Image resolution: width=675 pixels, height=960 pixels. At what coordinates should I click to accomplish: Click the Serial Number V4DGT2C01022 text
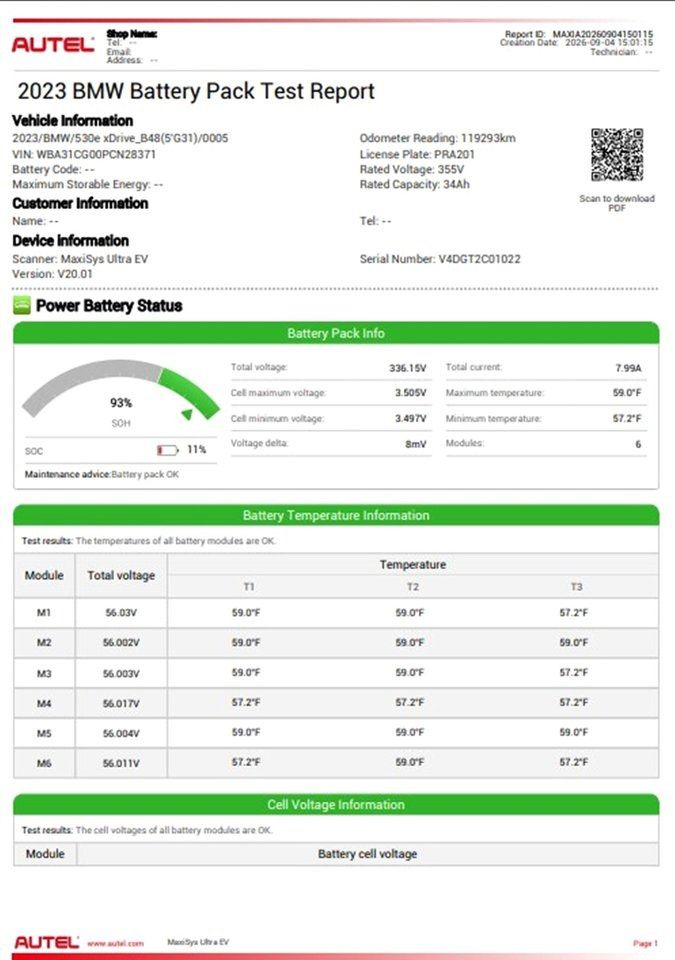(440, 259)
